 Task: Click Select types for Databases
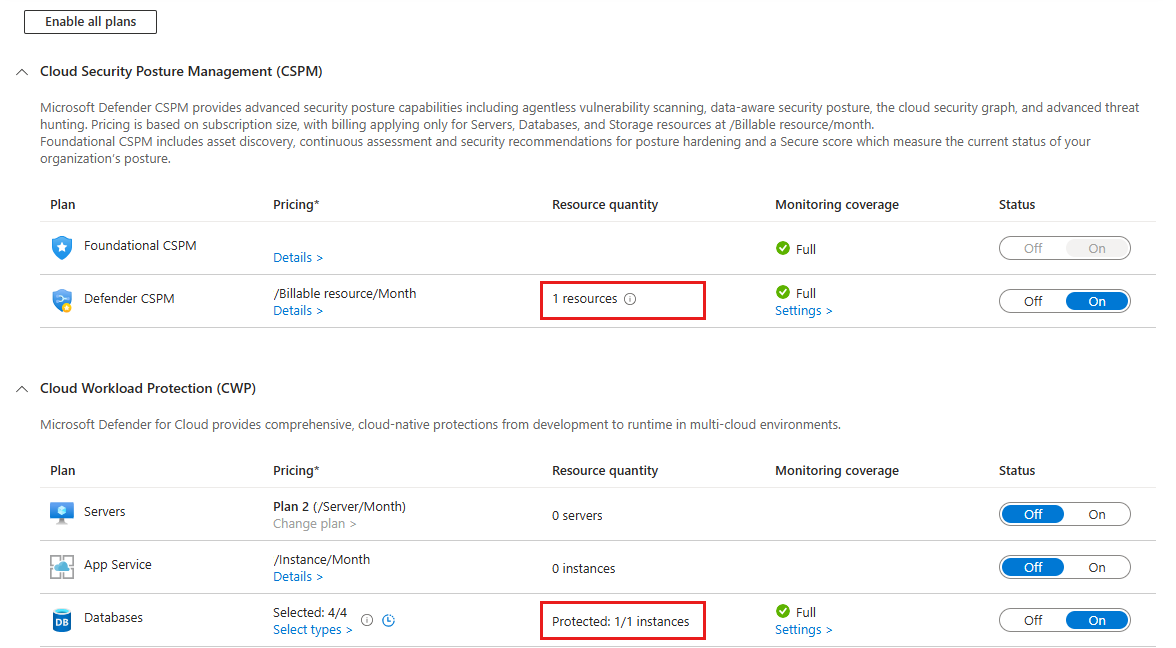(312, 630)
